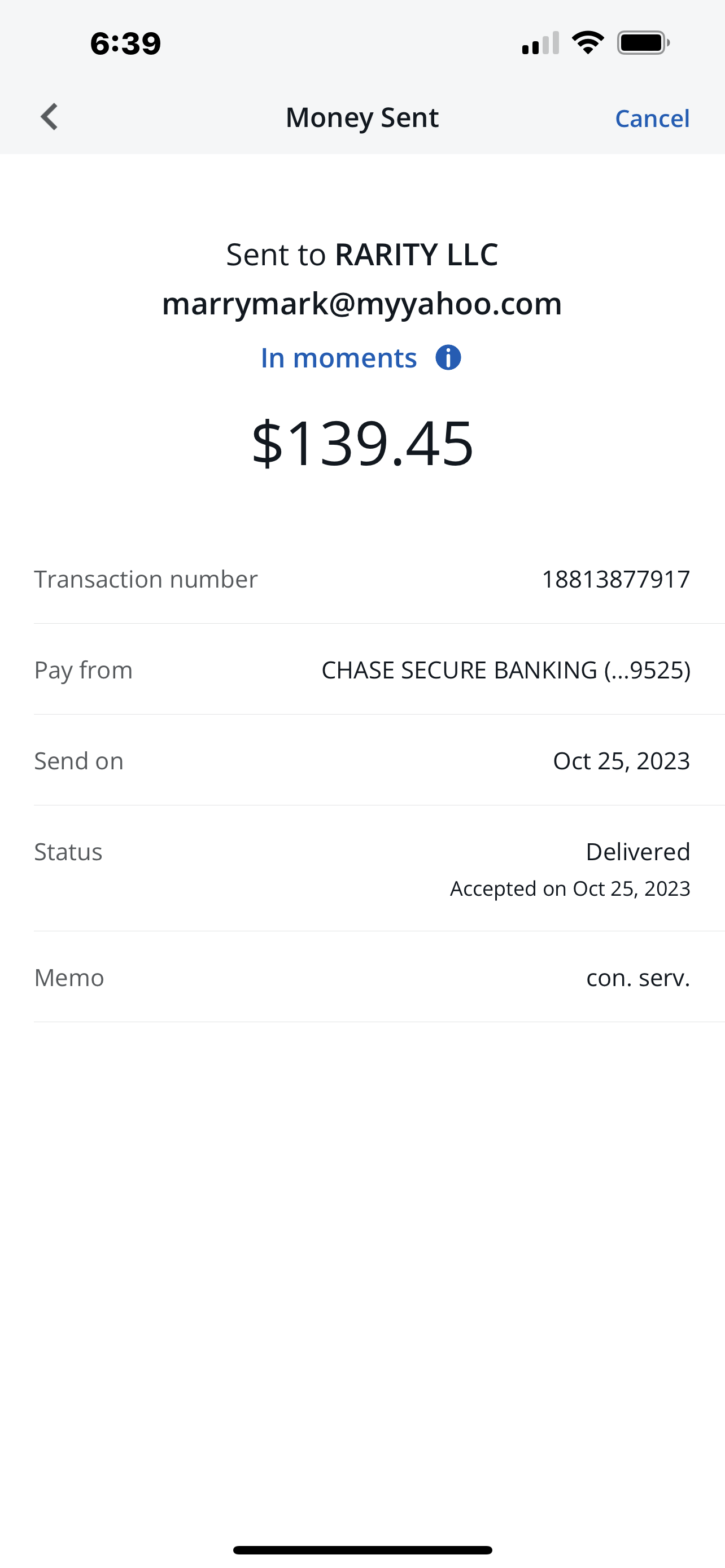Image resolution: width=725 pixels, height=1568 pixels.
Task: Tap the Chase Secure Banking account
Action: pos(506,669)
